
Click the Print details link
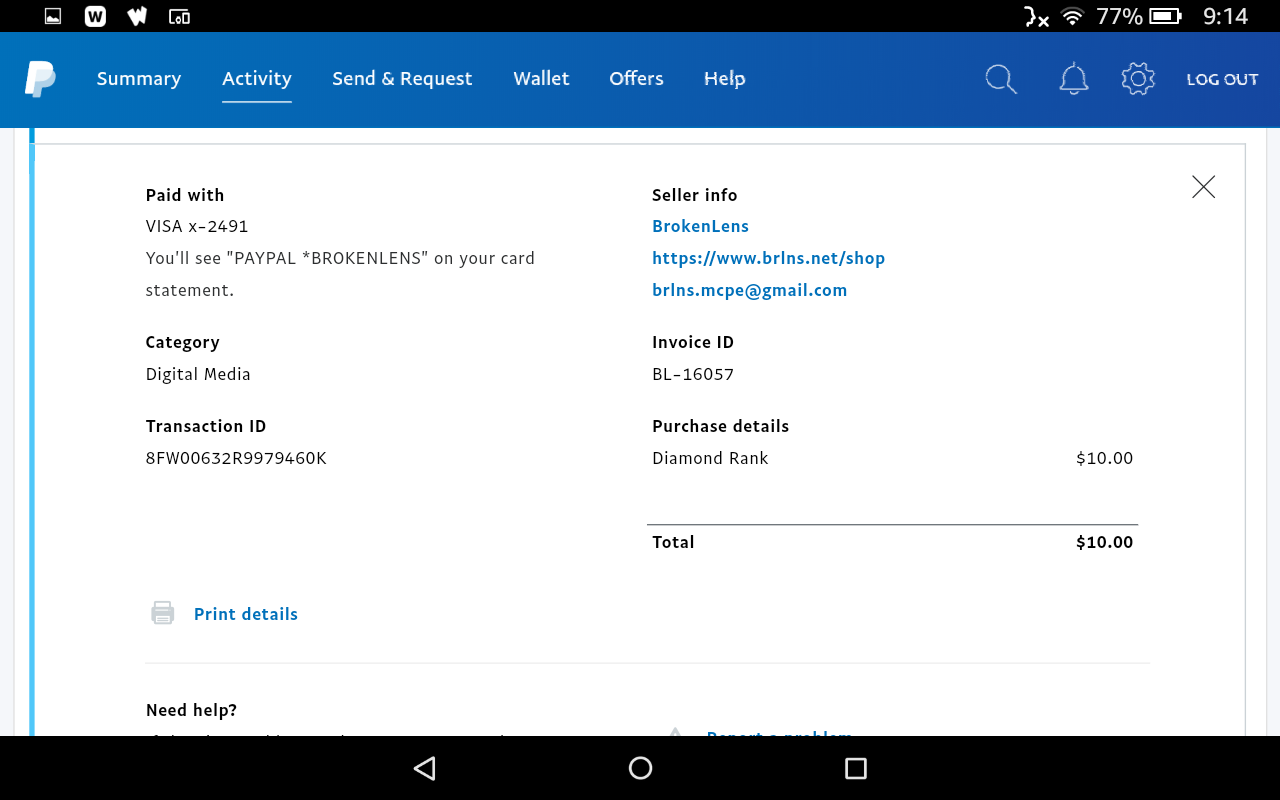(246, 614)
